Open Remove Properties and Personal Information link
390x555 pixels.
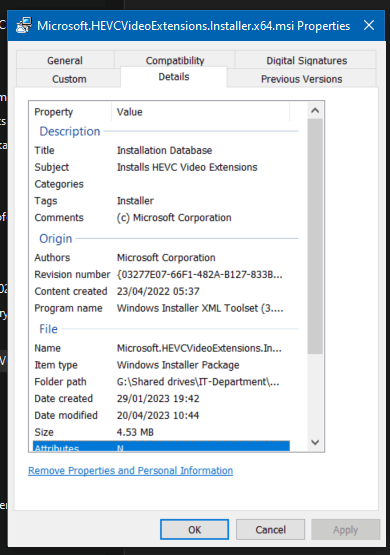coord(131,470)
